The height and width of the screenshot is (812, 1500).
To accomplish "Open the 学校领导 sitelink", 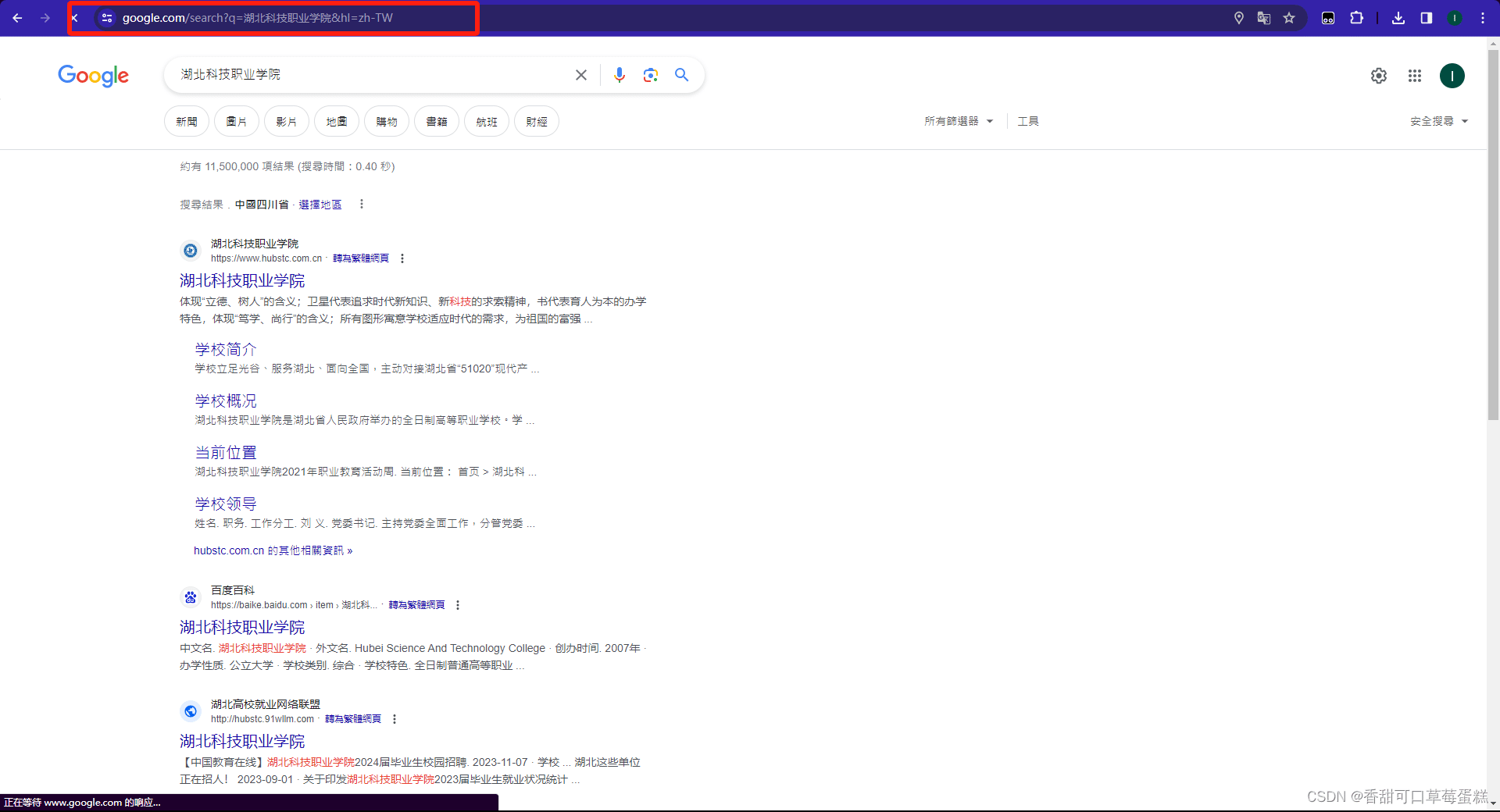I will [x=226, y=504].
